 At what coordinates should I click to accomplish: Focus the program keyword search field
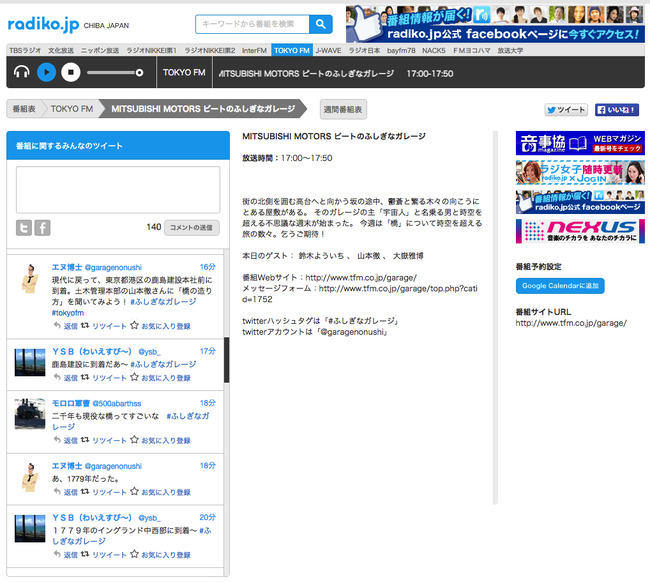252,24
